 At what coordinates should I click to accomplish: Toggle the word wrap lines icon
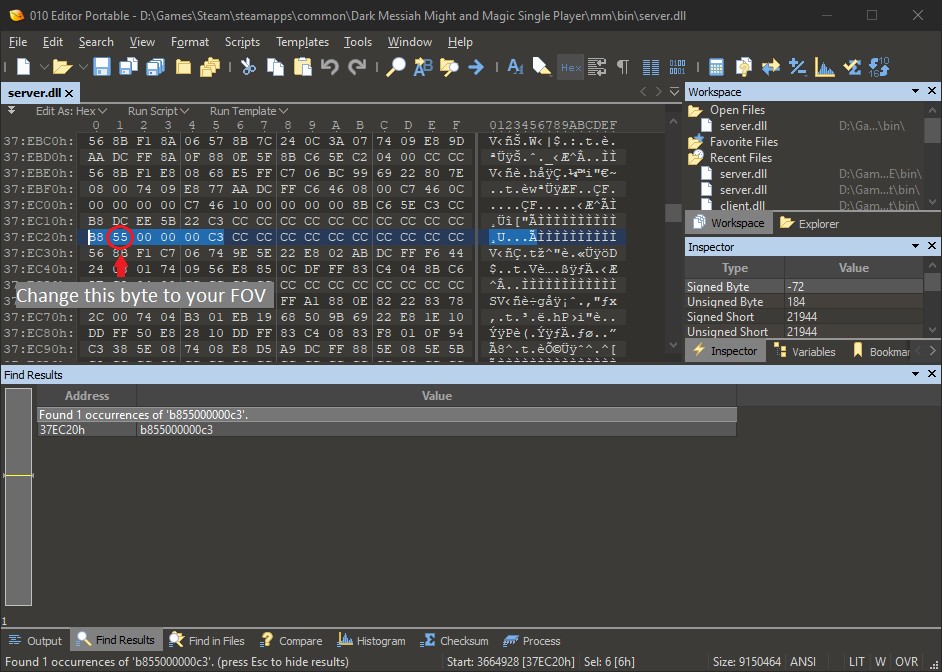597,67
